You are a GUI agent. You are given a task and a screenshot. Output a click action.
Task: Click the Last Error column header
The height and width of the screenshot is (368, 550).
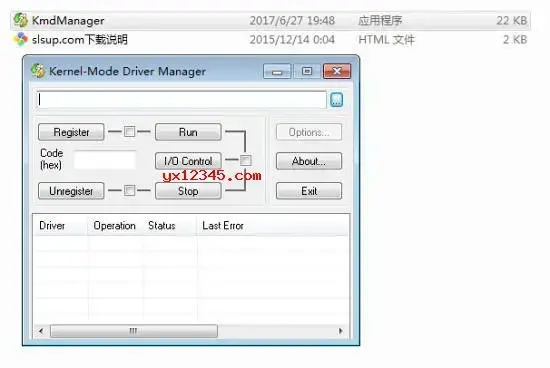click(x=273, y=225)
